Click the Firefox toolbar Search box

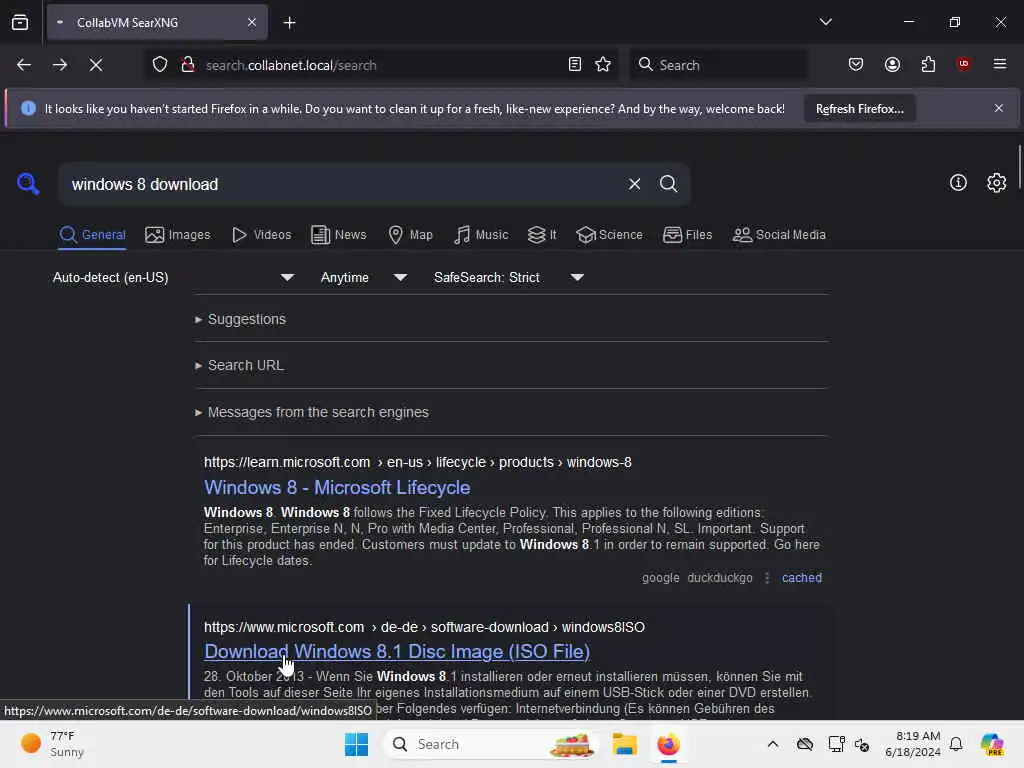coord(718,65)
